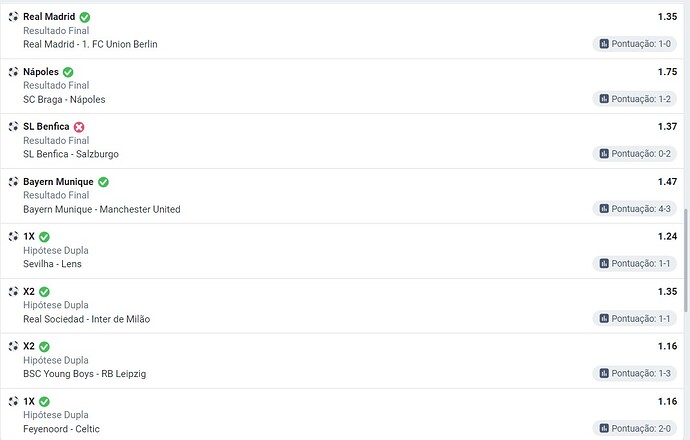Viewport: 690px width, 440px height.
Task: Click the football icon on the Feyenoord - Celtic row
Action: (x=13, y=401)
